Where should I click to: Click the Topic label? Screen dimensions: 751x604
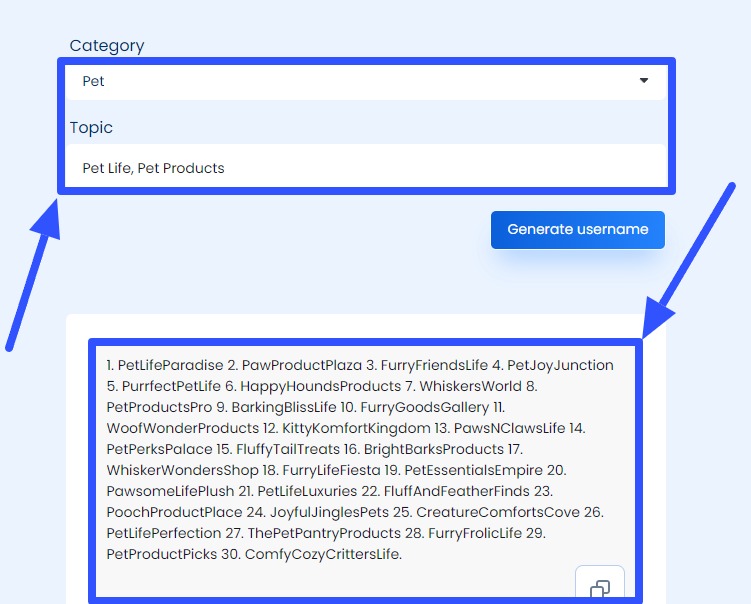[x=91, y=127]
